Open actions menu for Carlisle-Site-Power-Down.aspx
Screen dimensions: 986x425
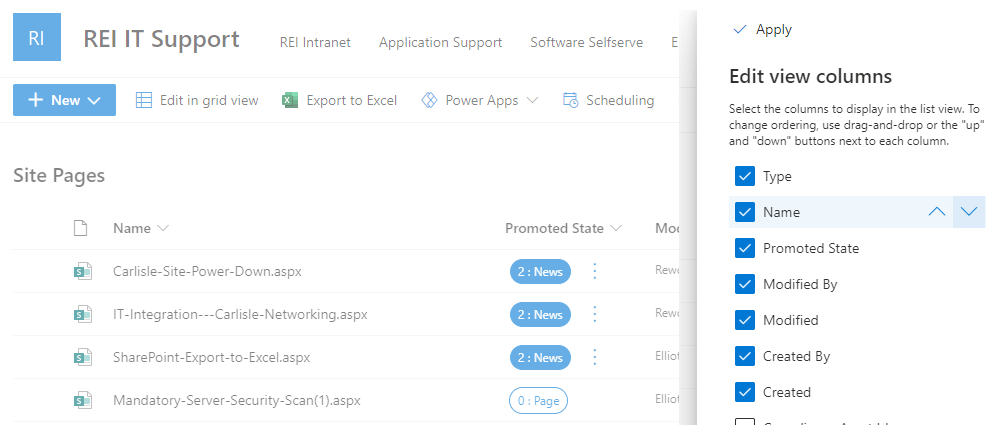click(x=595, y=271)
